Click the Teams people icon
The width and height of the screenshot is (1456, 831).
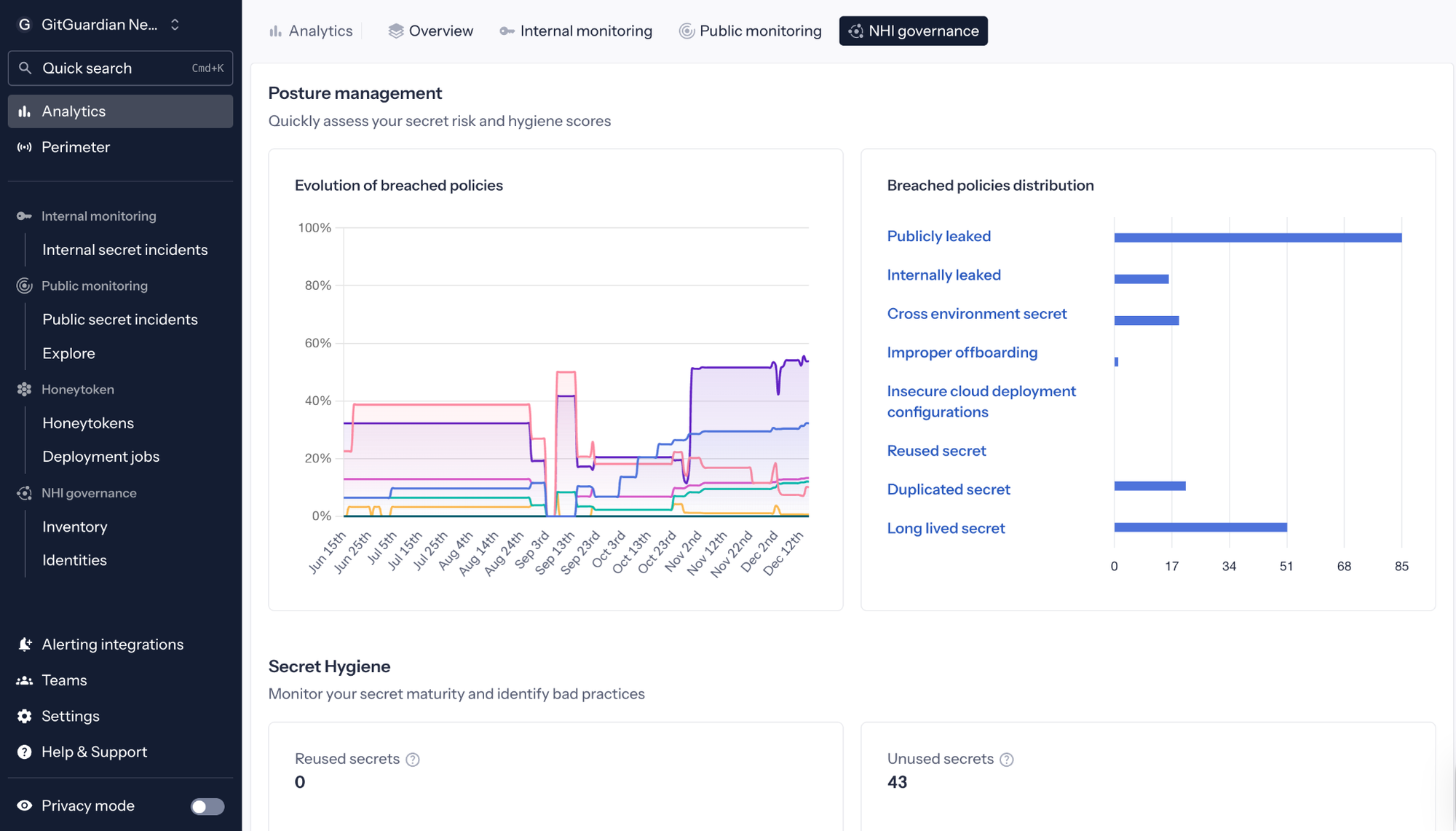tap(25, 680)
